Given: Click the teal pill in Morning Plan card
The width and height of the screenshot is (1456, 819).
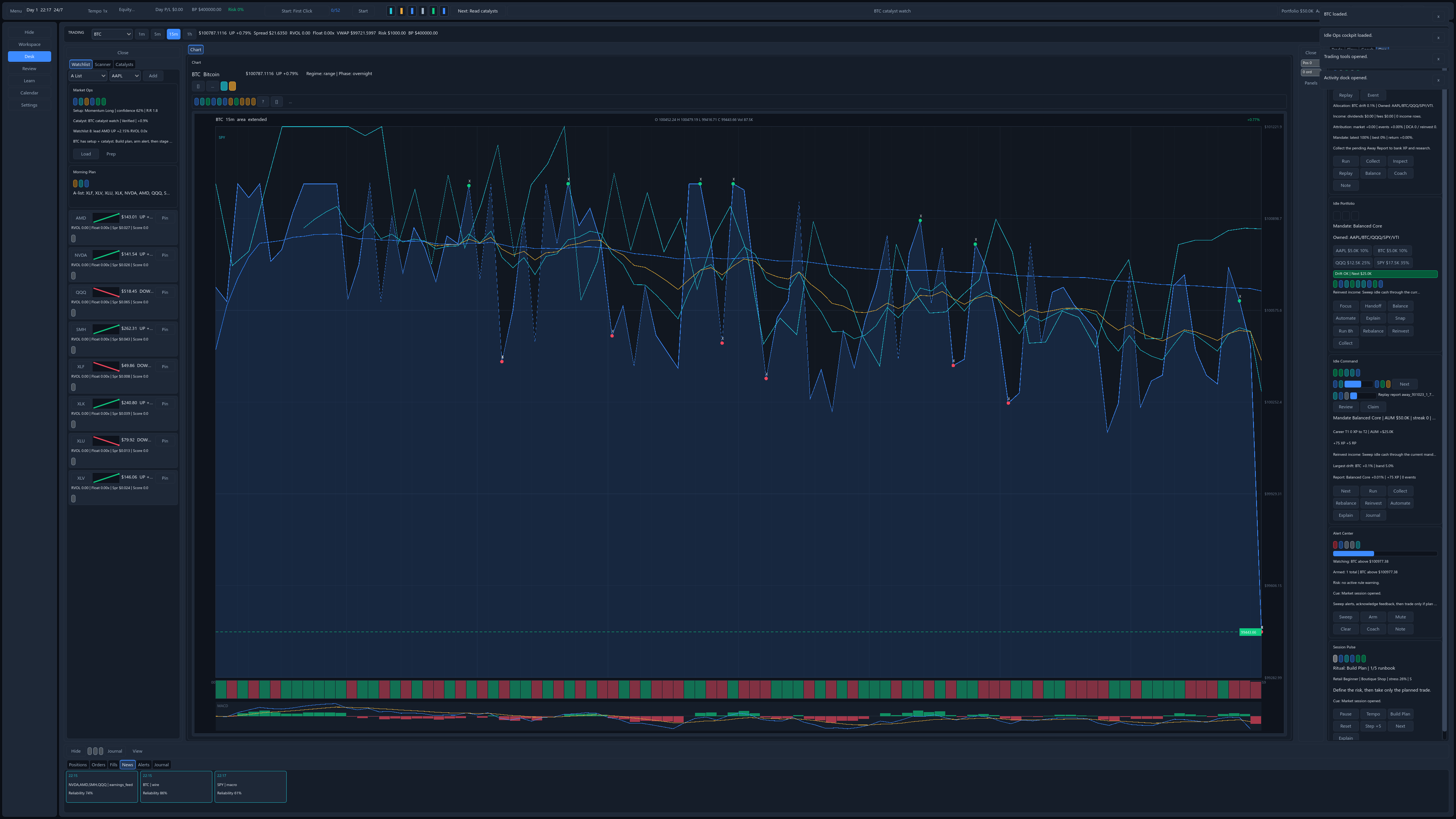Looking at the screenshot, I should point(81,183).
